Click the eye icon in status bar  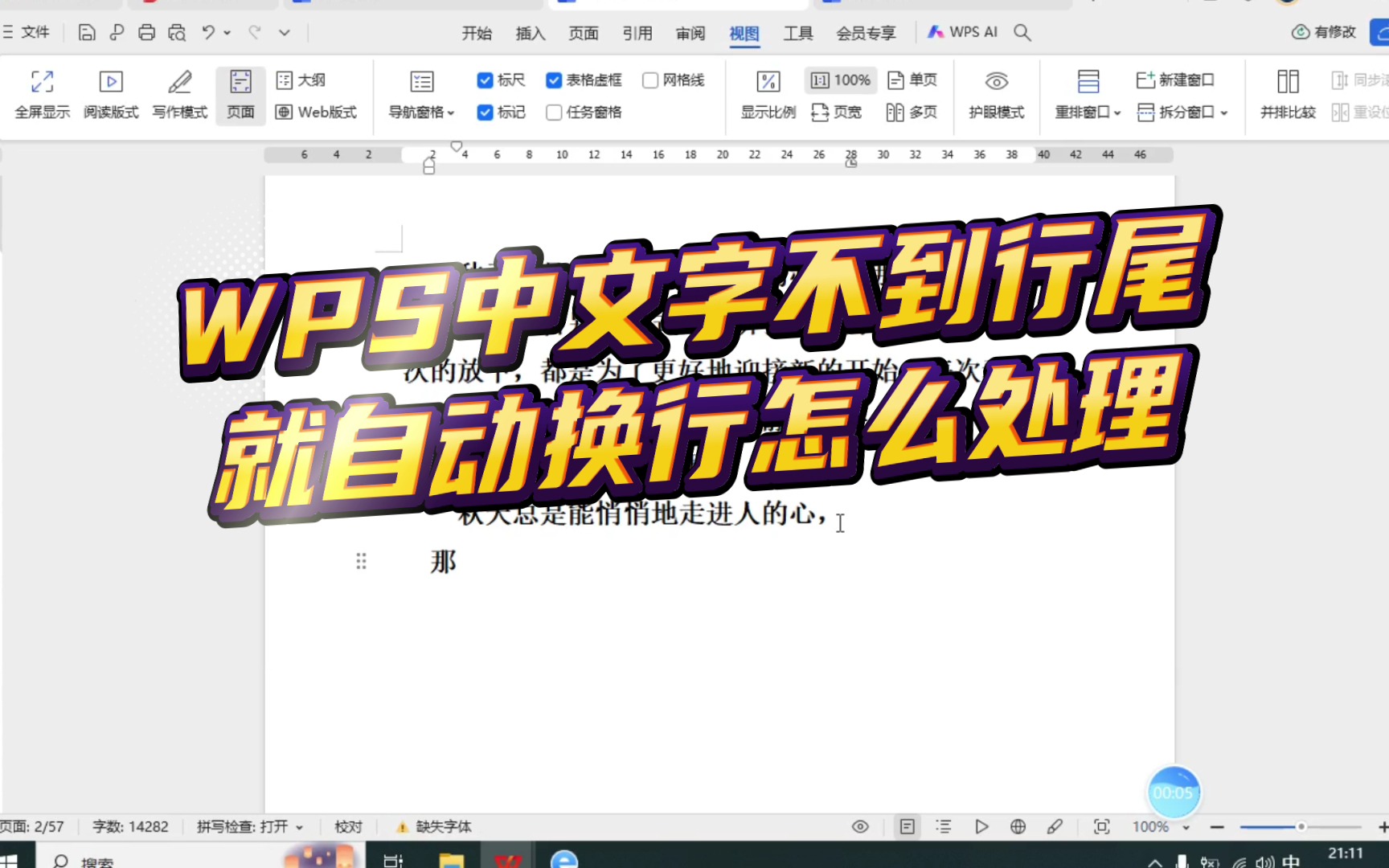click(860, 826)
